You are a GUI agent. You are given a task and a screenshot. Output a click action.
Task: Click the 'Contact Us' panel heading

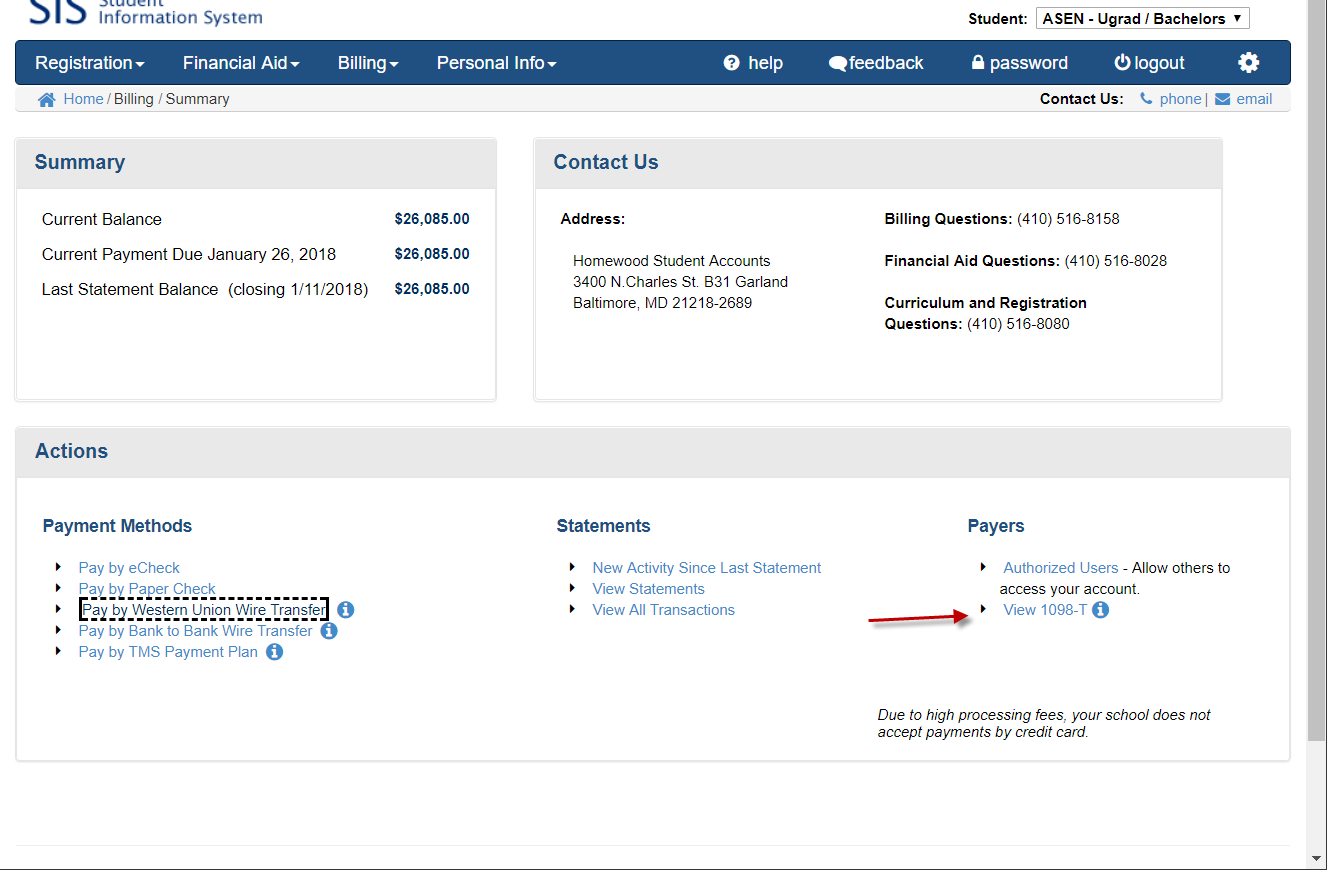606,162
